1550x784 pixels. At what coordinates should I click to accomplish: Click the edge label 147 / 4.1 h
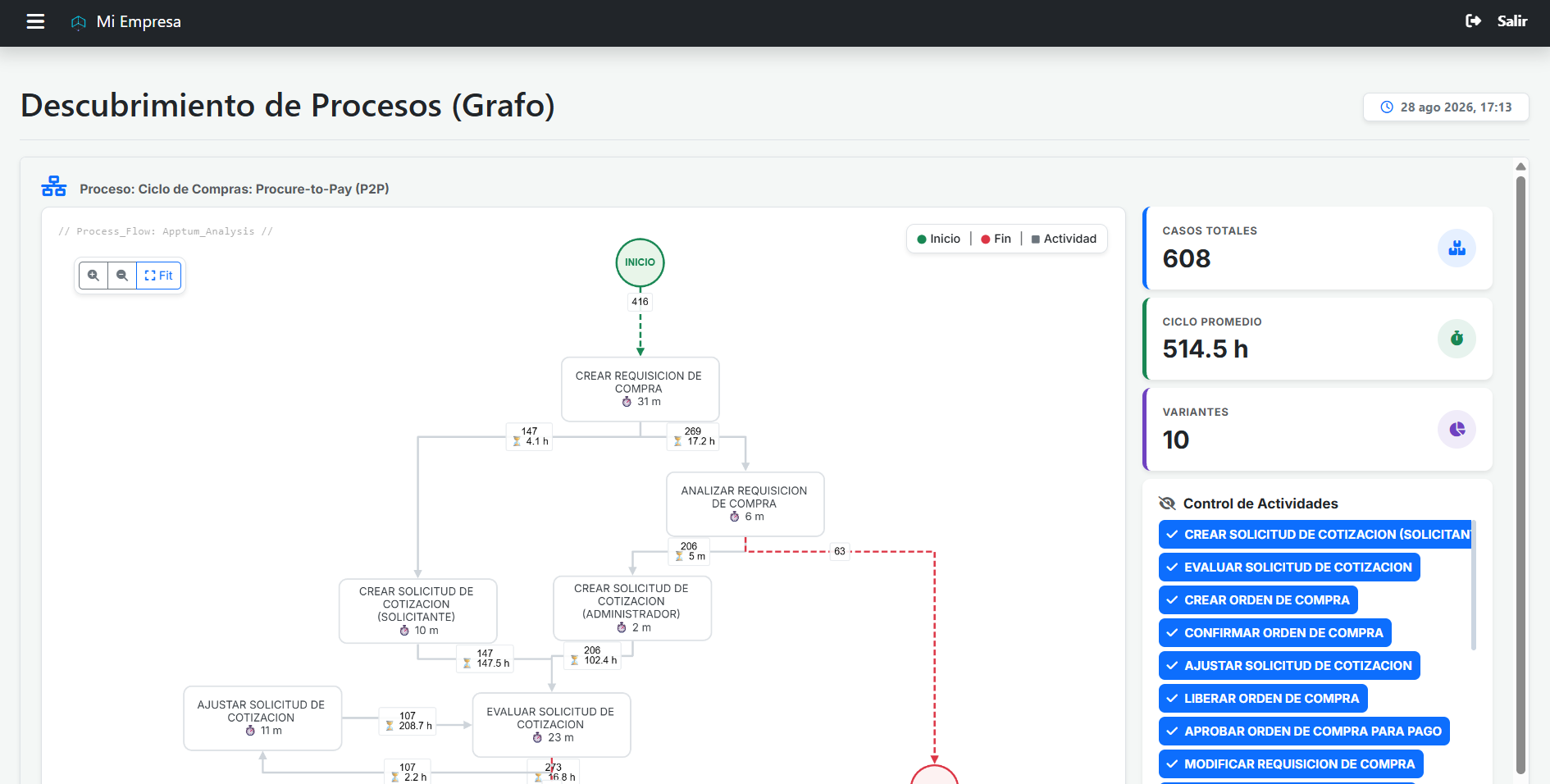(x=530, y=436)
